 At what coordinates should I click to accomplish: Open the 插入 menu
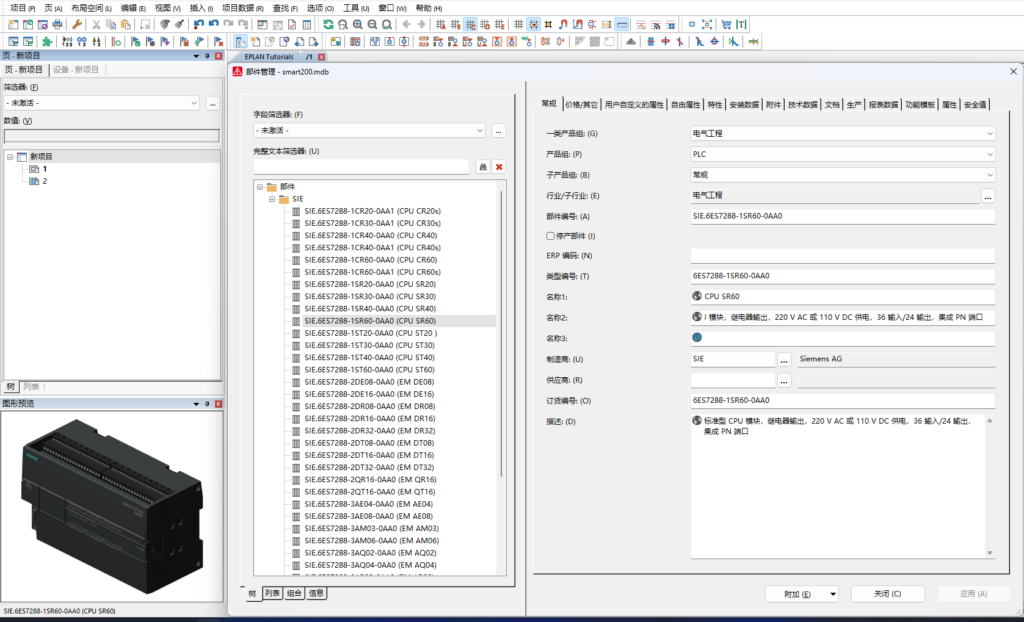(201, 8)
